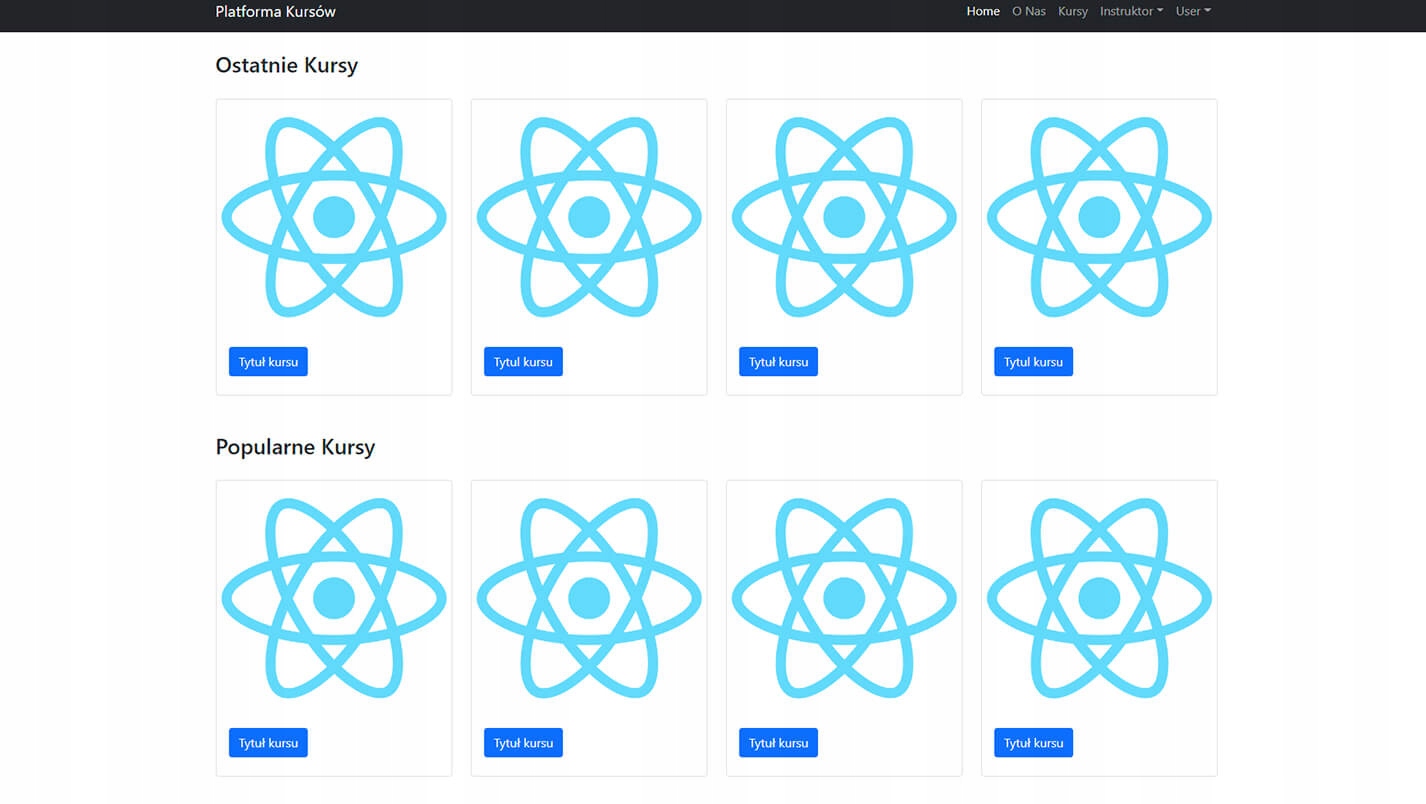Expand the User dropdown menu
This screenshot has width=1426, height=804.
pyautogui.click(x=1193, y=12)
